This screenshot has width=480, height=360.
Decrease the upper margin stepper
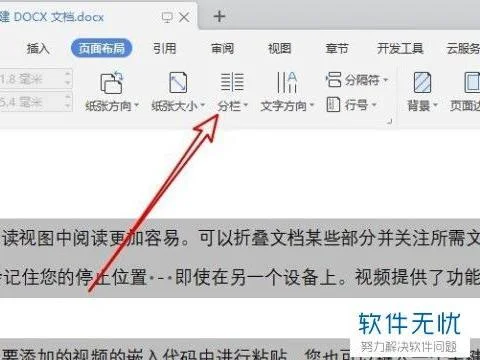click(68, 83)
